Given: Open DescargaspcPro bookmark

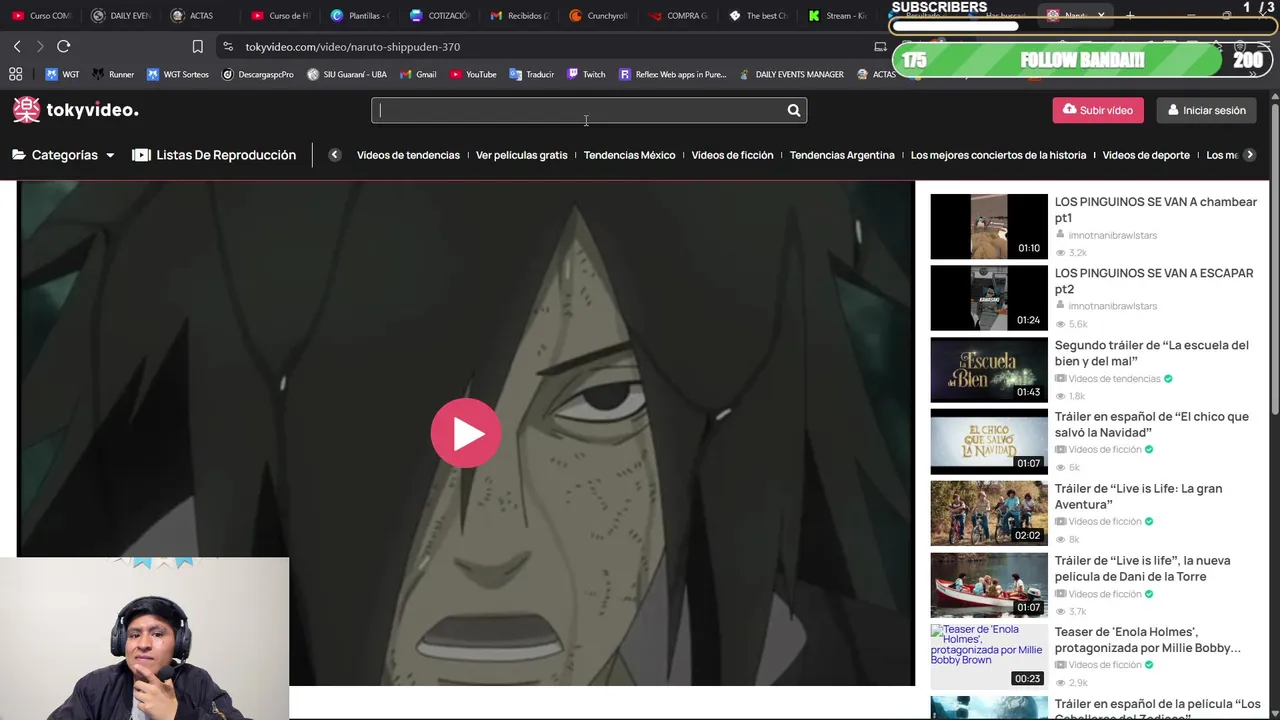Looking at the screenshot, I should tap(258, 74).
